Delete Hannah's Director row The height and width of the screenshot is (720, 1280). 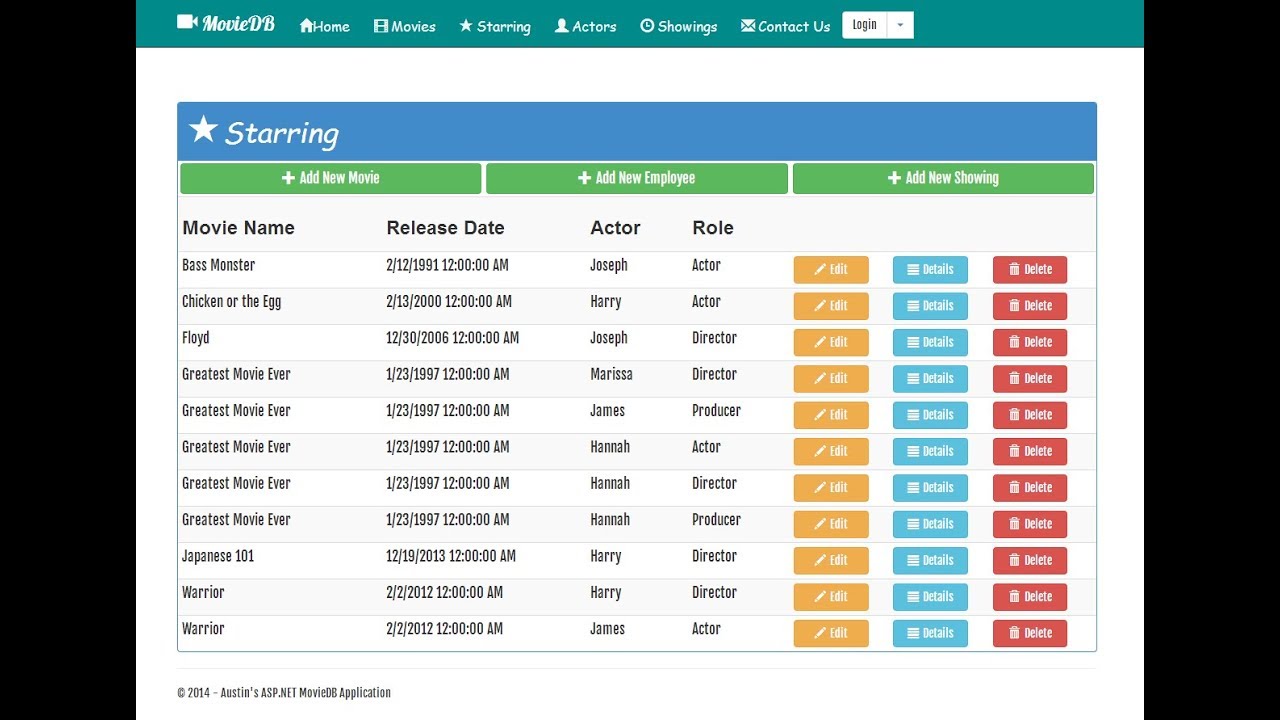point(1030,488)
